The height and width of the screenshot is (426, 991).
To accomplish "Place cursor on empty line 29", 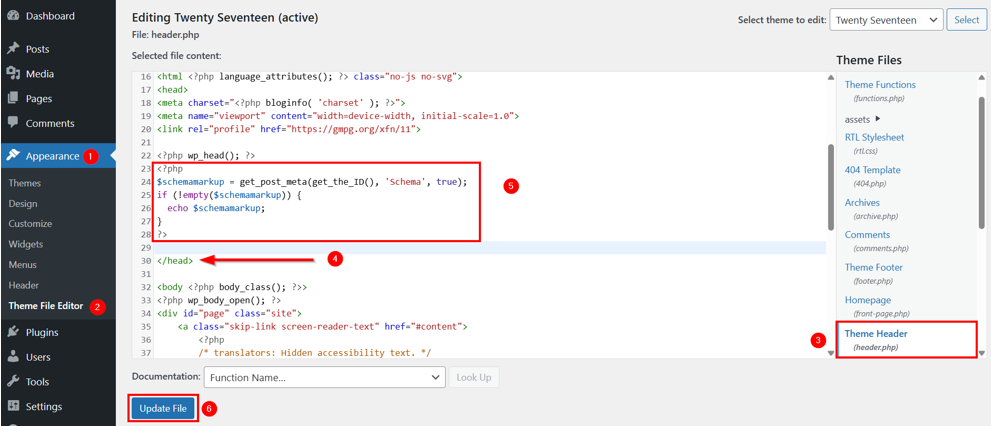I will coord(490,247).
